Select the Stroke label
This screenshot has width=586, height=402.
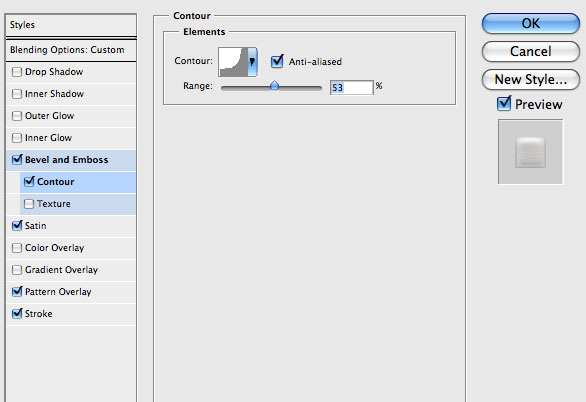(38, 314)
